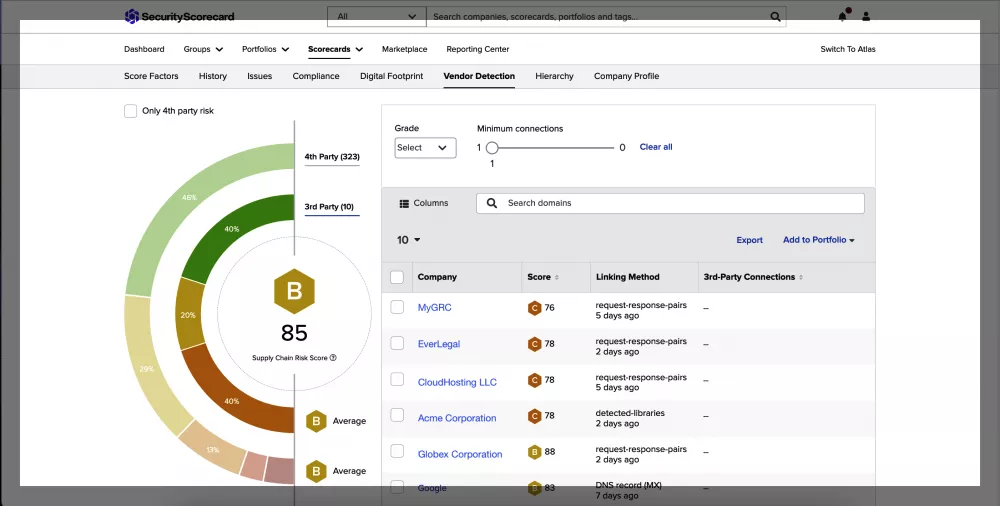This screenshot has height=506, width=1000.
Task: Check the MyGRC row checkbox
Action: pyautogui.click(x=397, y=307)
